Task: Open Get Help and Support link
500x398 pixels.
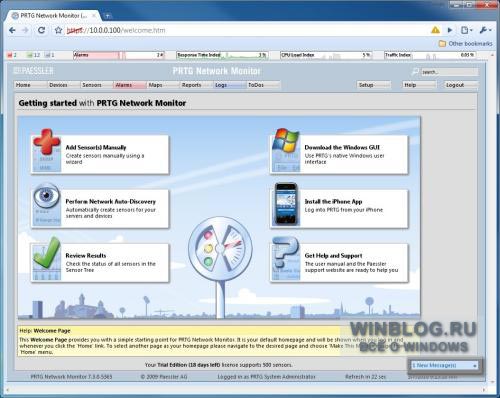Action: (333, 256)
